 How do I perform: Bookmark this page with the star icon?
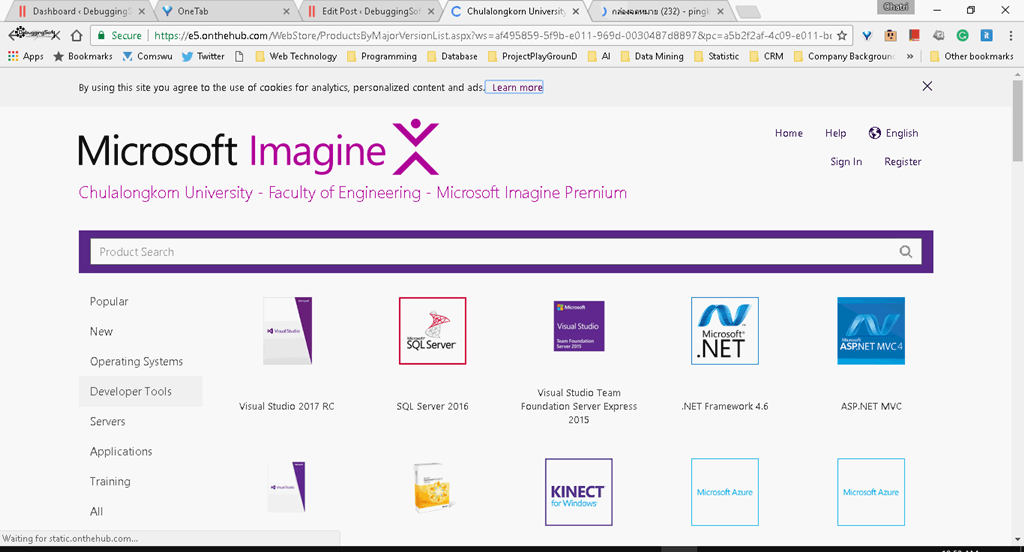tap(842, 35)
